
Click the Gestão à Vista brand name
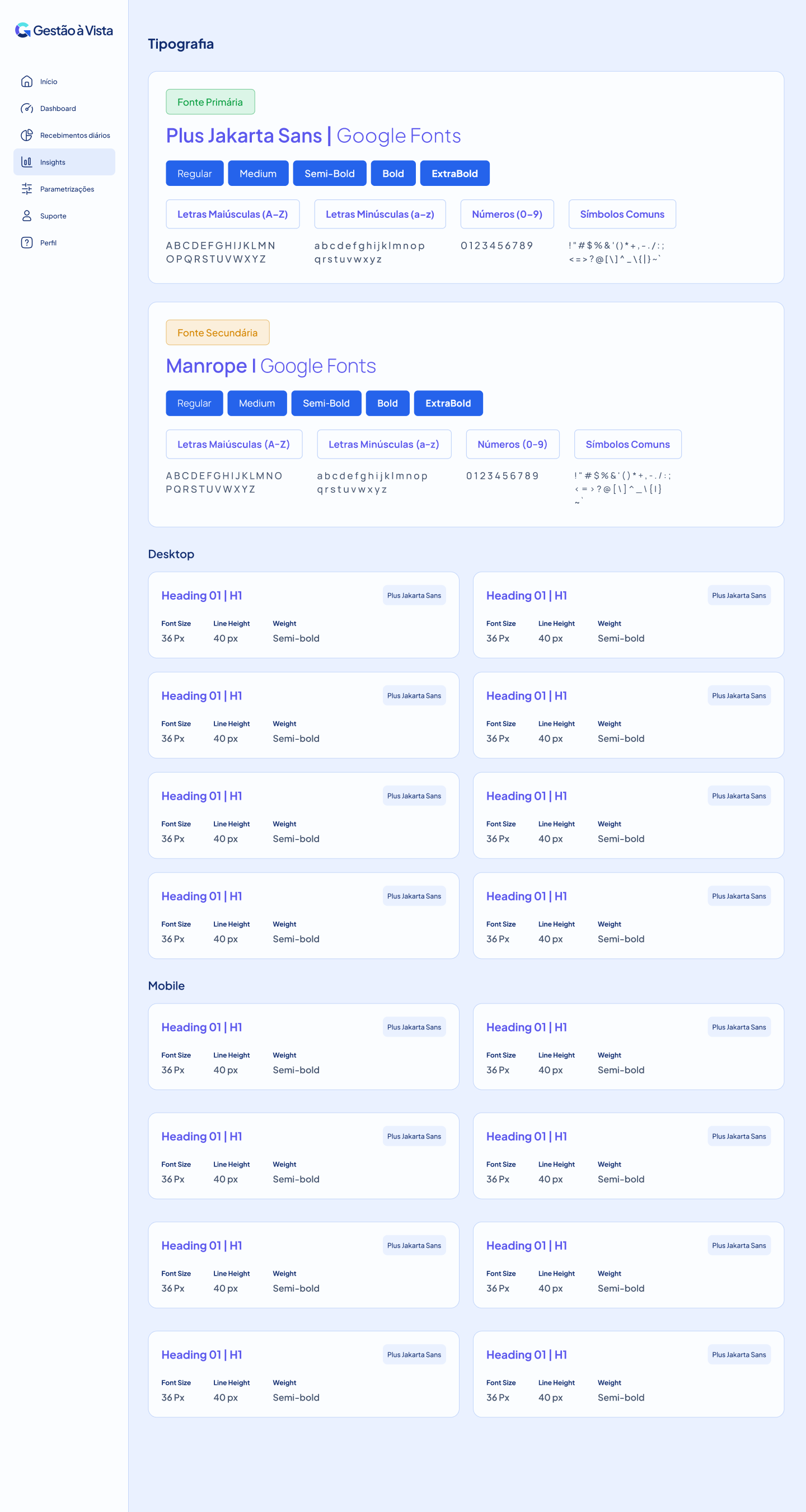click(73, 31)
